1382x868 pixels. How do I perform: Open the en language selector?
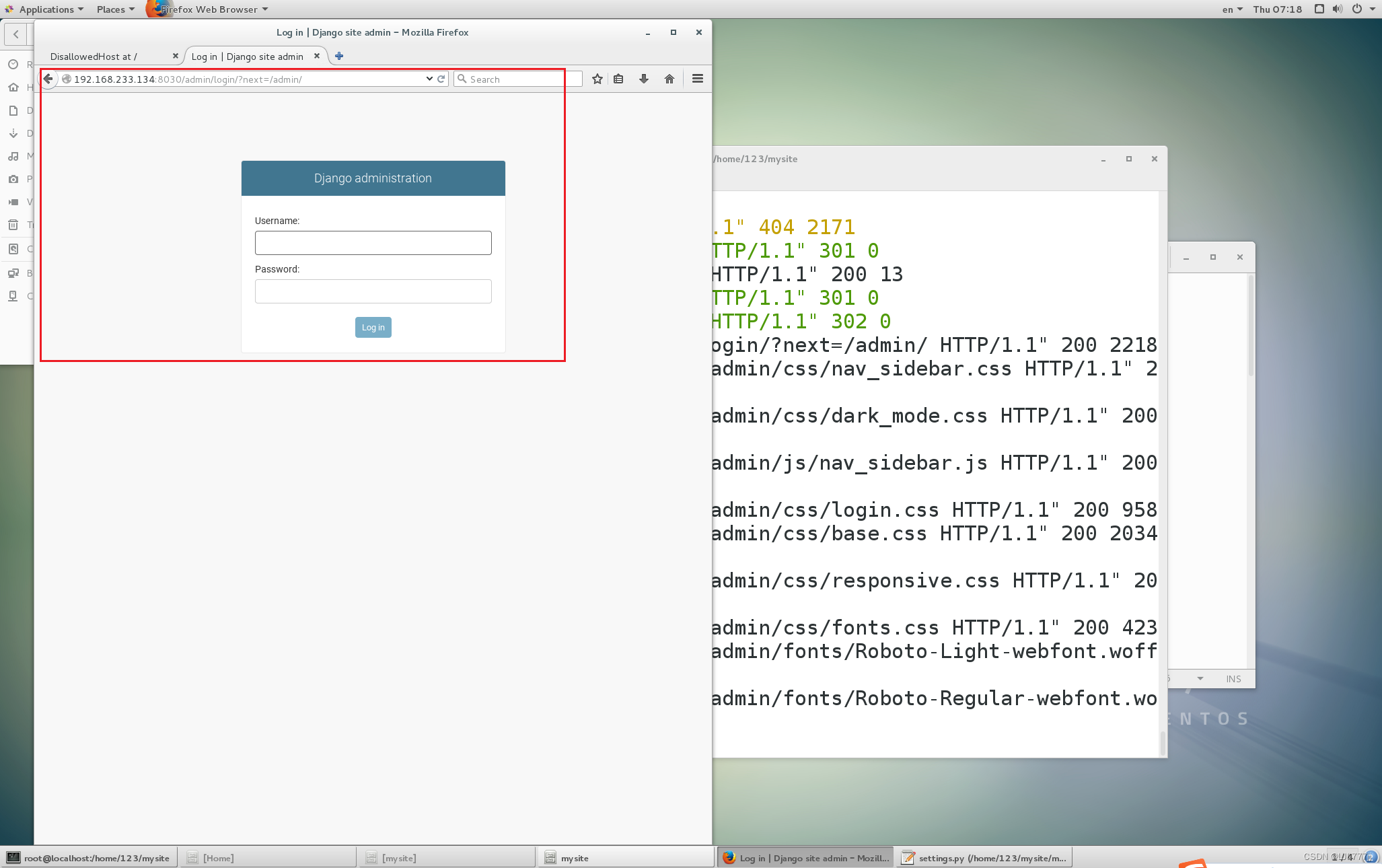pyautogui.click(x=1232, y=9)
